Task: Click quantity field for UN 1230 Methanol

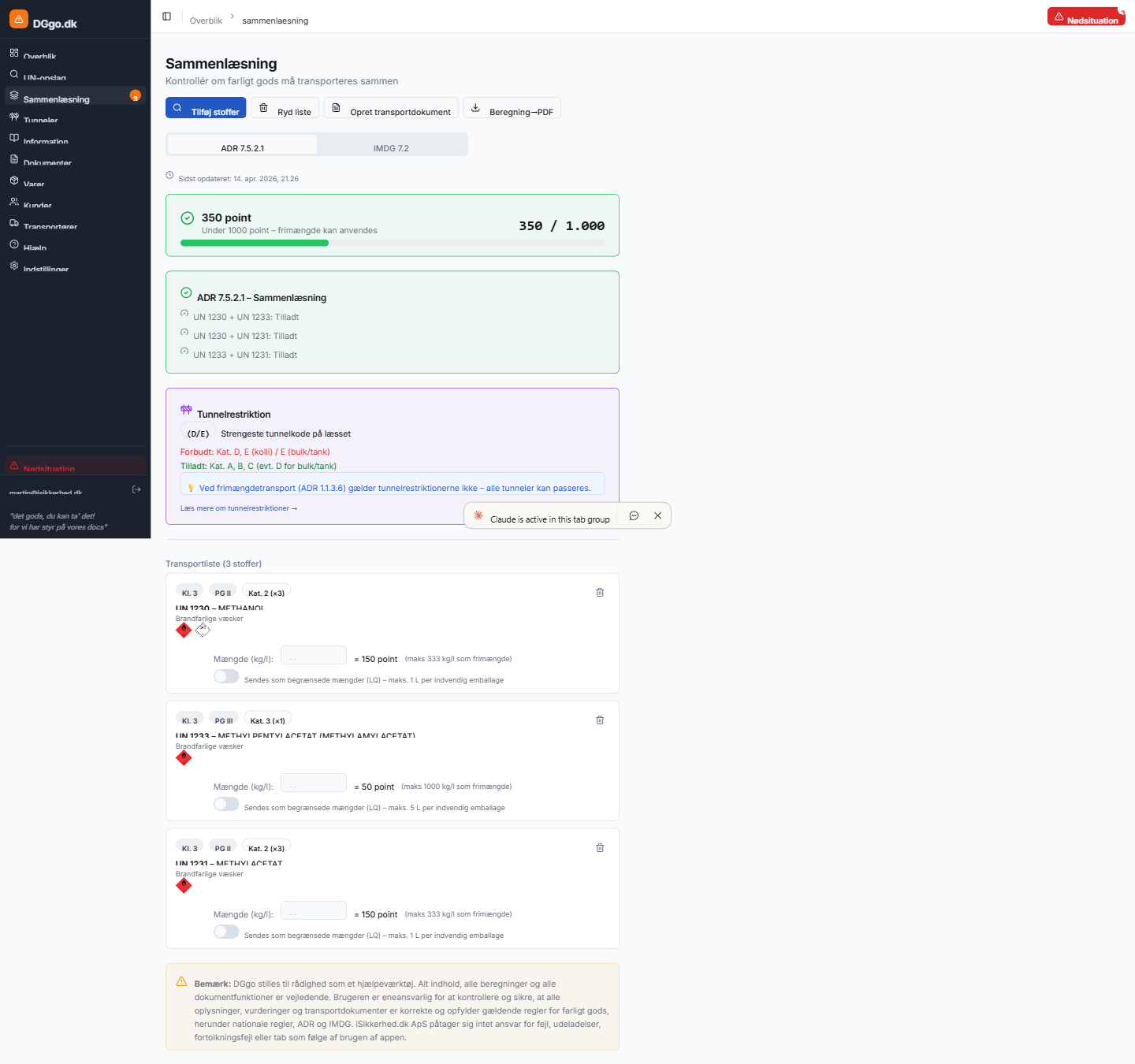Action: pyautogui.click(x=314, y=656)
